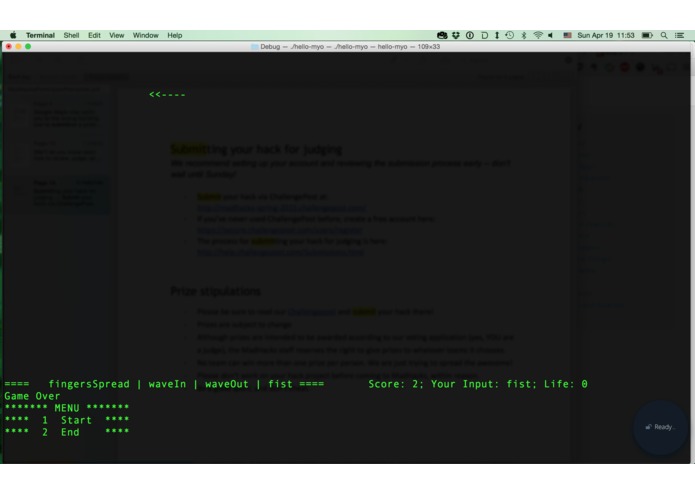Click the Debug folder icon in title bar
Image resolution: width=695 pixels, height=494 pixels.
[254, 47]
